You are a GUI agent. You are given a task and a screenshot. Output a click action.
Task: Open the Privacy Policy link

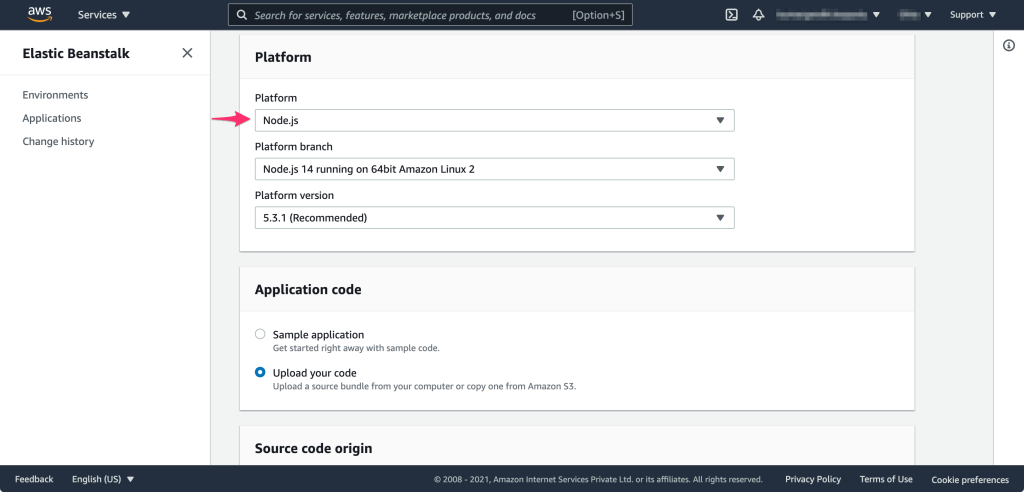pos(813,479)
